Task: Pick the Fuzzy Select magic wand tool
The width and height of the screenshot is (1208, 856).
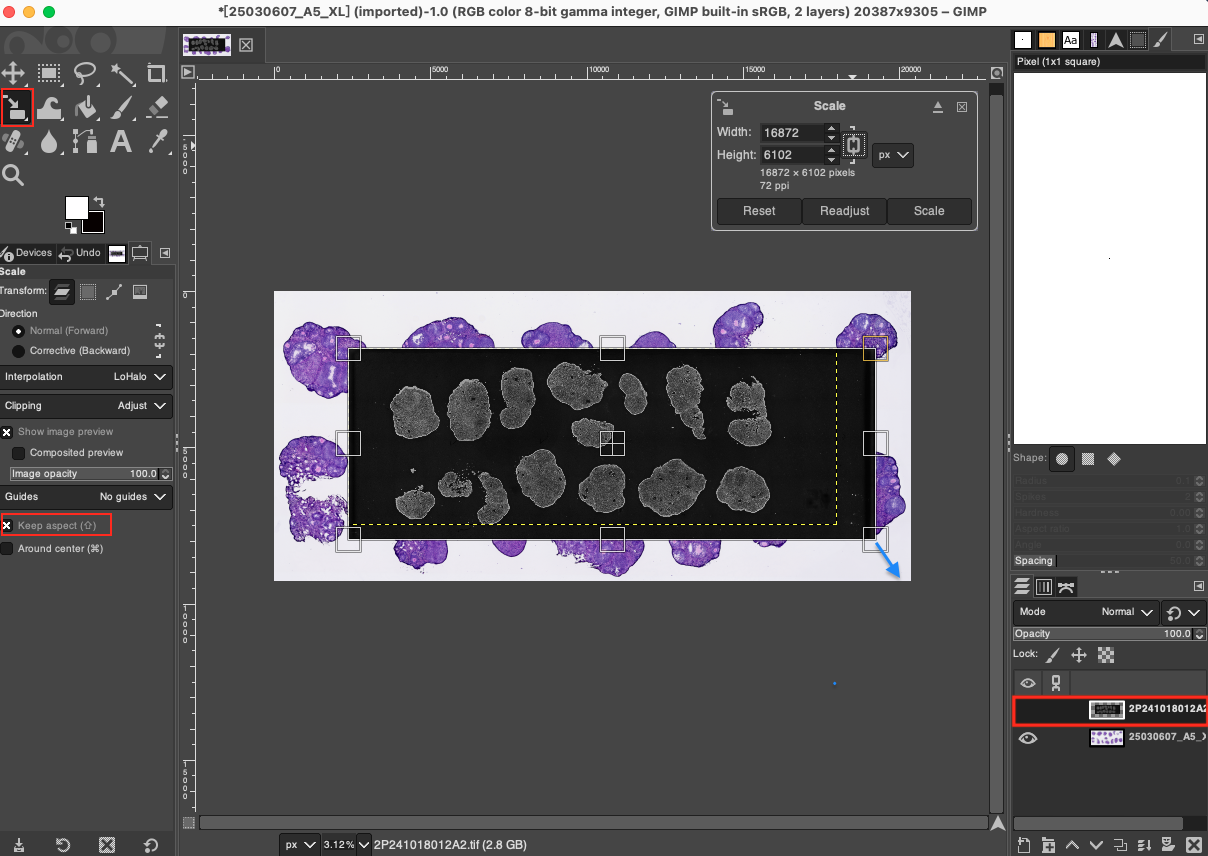Action: click(x=121, y=73)
